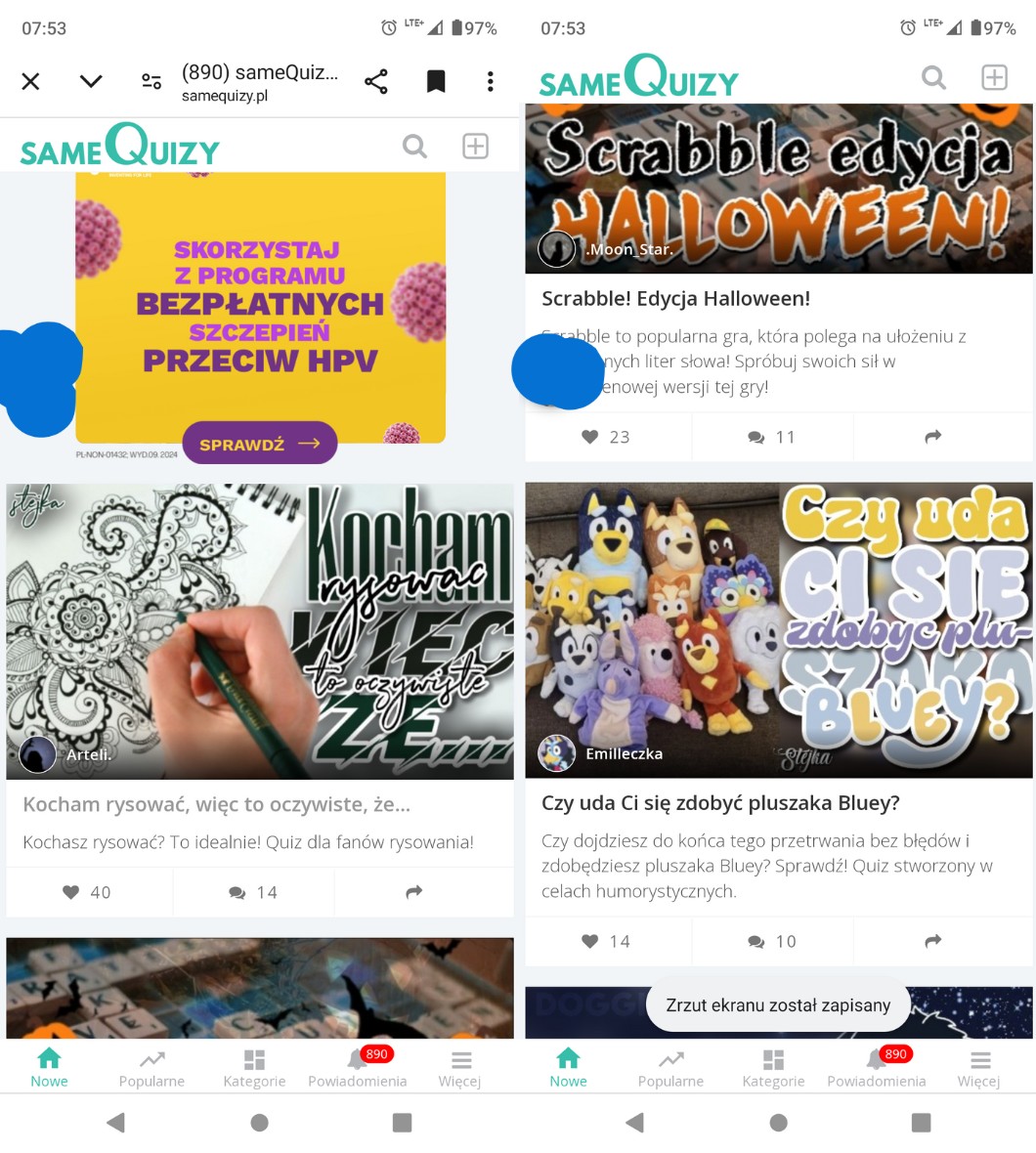Tap the add quiz plus icon in left header
1036x1153 pixels.
[x=475, y=146]
